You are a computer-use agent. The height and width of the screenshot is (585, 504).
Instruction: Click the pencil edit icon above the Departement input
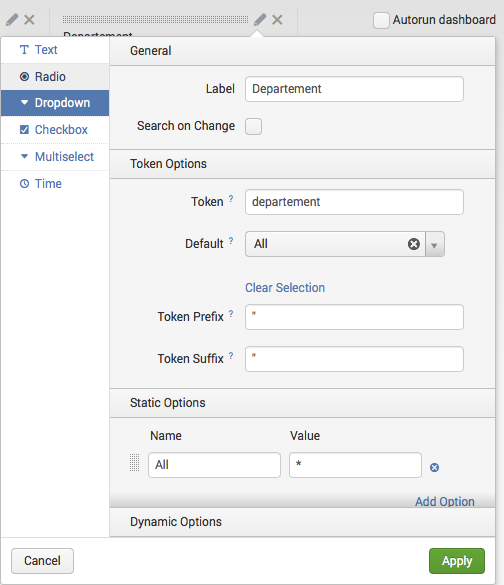coord(260,19)
